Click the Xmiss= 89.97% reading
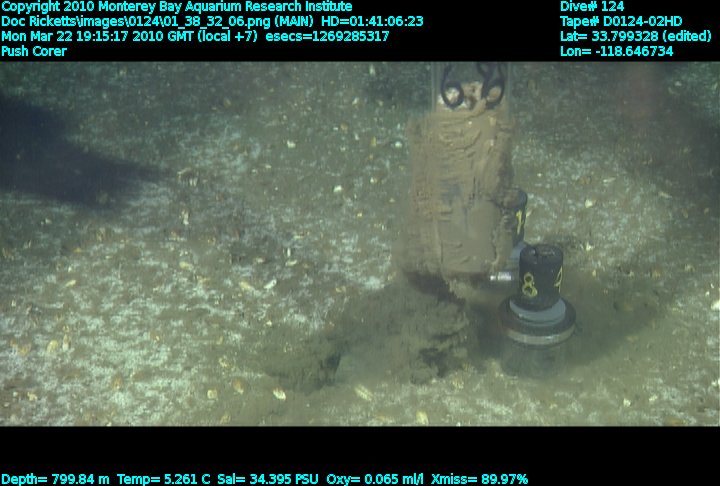Screen dimensions: 720x486 (479, 479)
